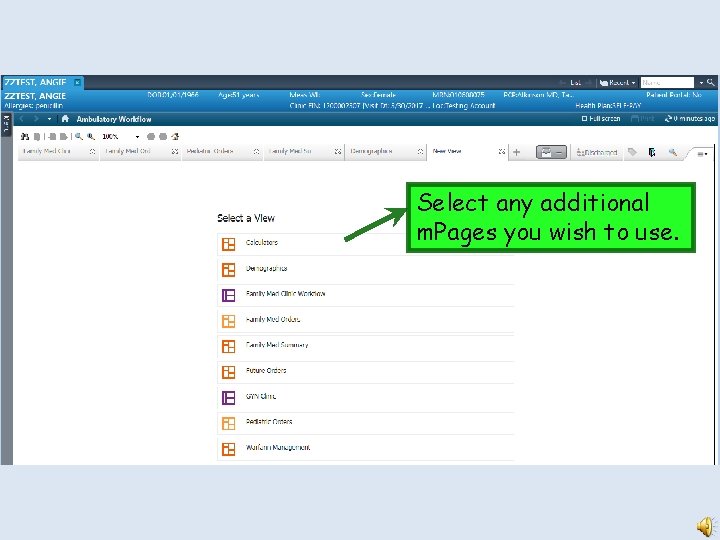This screenshot has height=540, width=720.
Task: Switch to the Pediatric Orders tab
Action: [x=222, y=152]
